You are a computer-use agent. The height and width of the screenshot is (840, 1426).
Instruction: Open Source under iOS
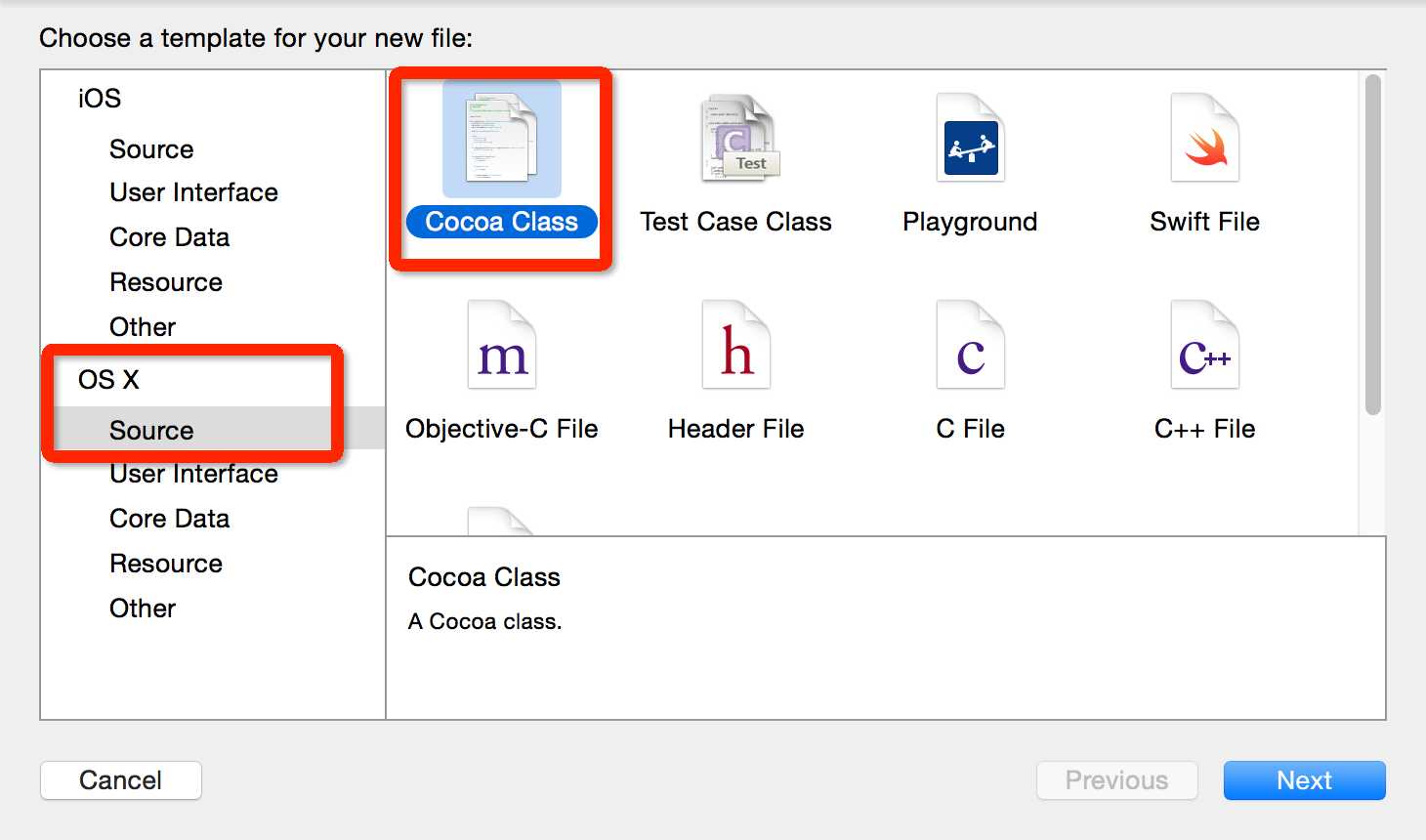tap(151, 149)
